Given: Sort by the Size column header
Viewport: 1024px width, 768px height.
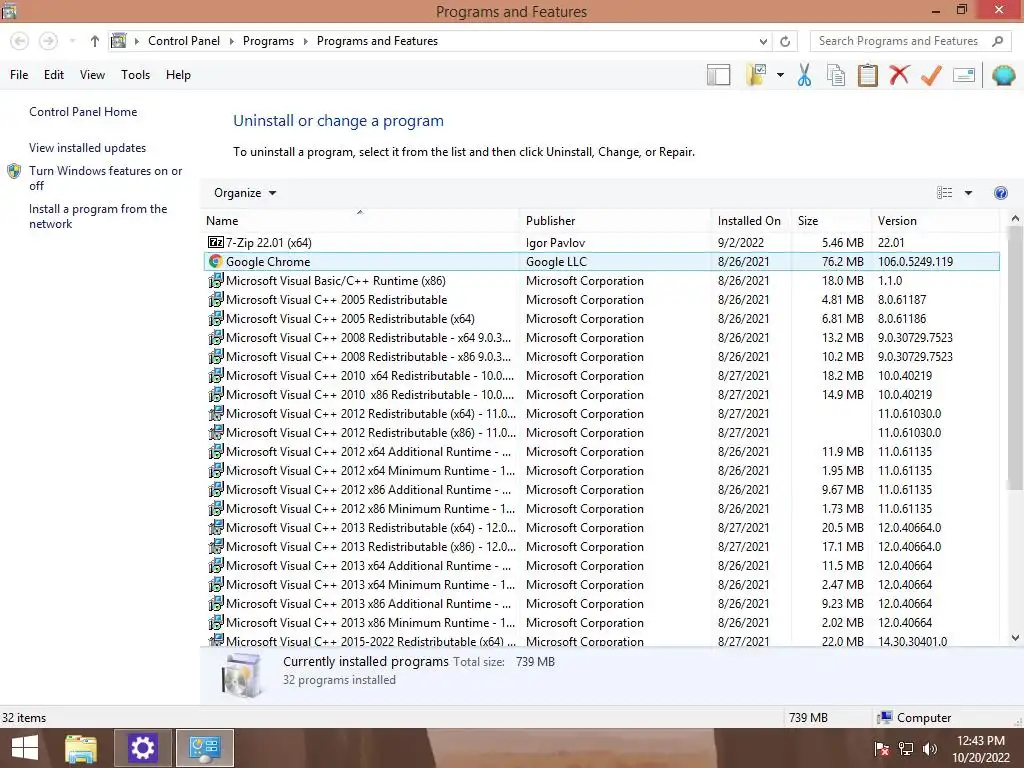Looking at the screenshot, I should pos(831,221).
